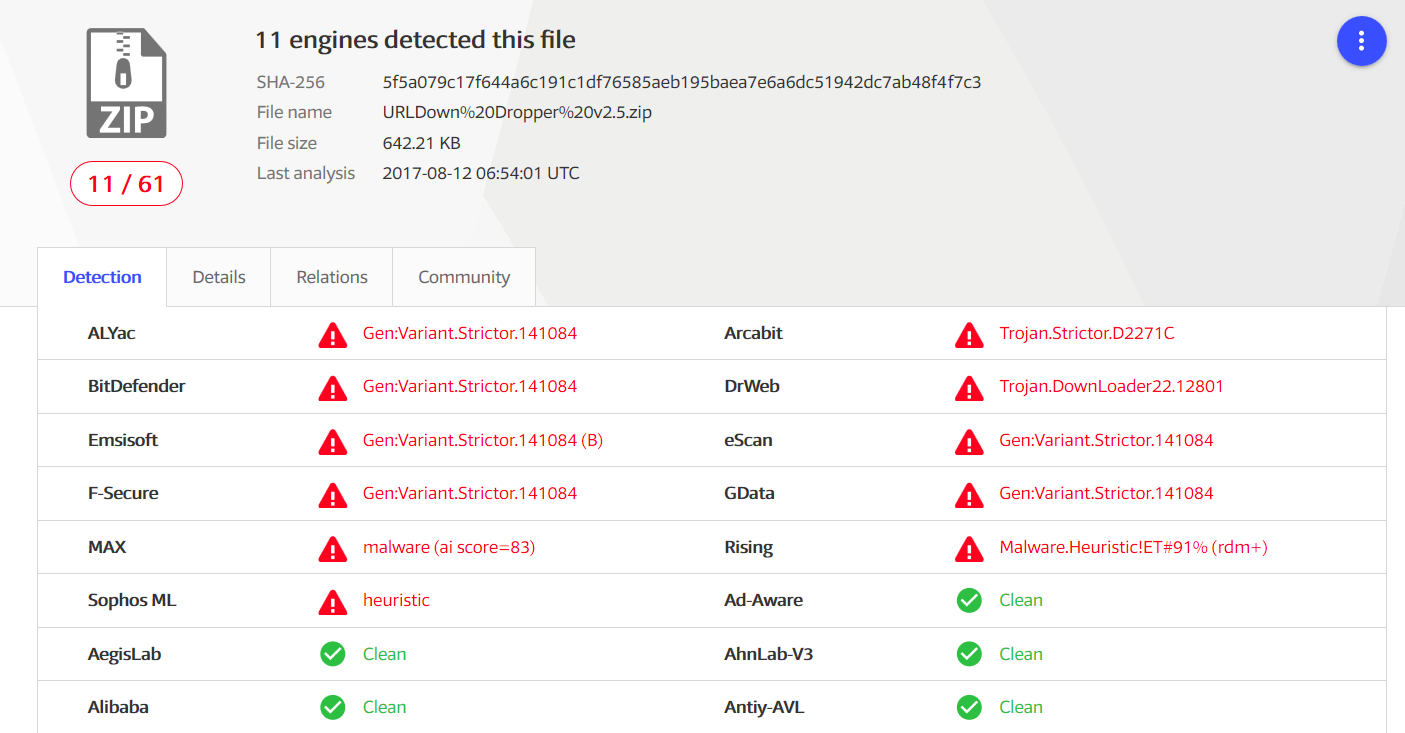The height and width of the screenshot is (733, 1405).
Task: Click the Rising red alert icon
Action: [969, 548]
